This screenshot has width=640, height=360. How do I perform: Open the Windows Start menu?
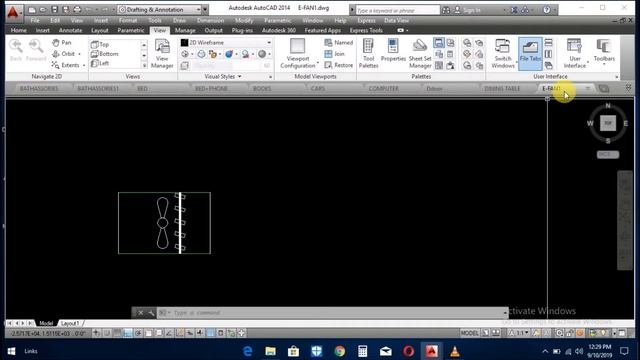(11, 351)
